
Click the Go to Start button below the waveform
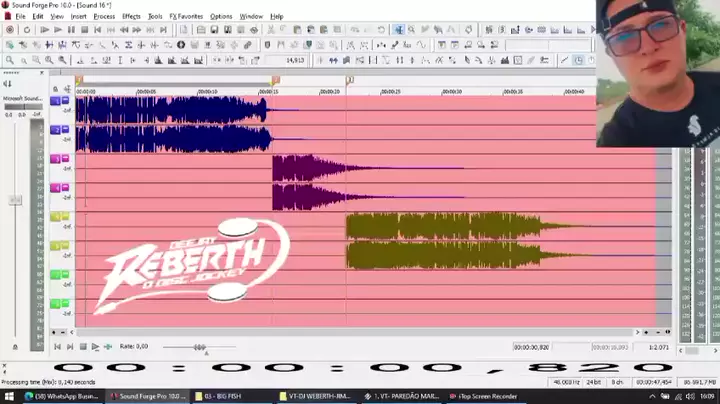[x=57, y=347]
